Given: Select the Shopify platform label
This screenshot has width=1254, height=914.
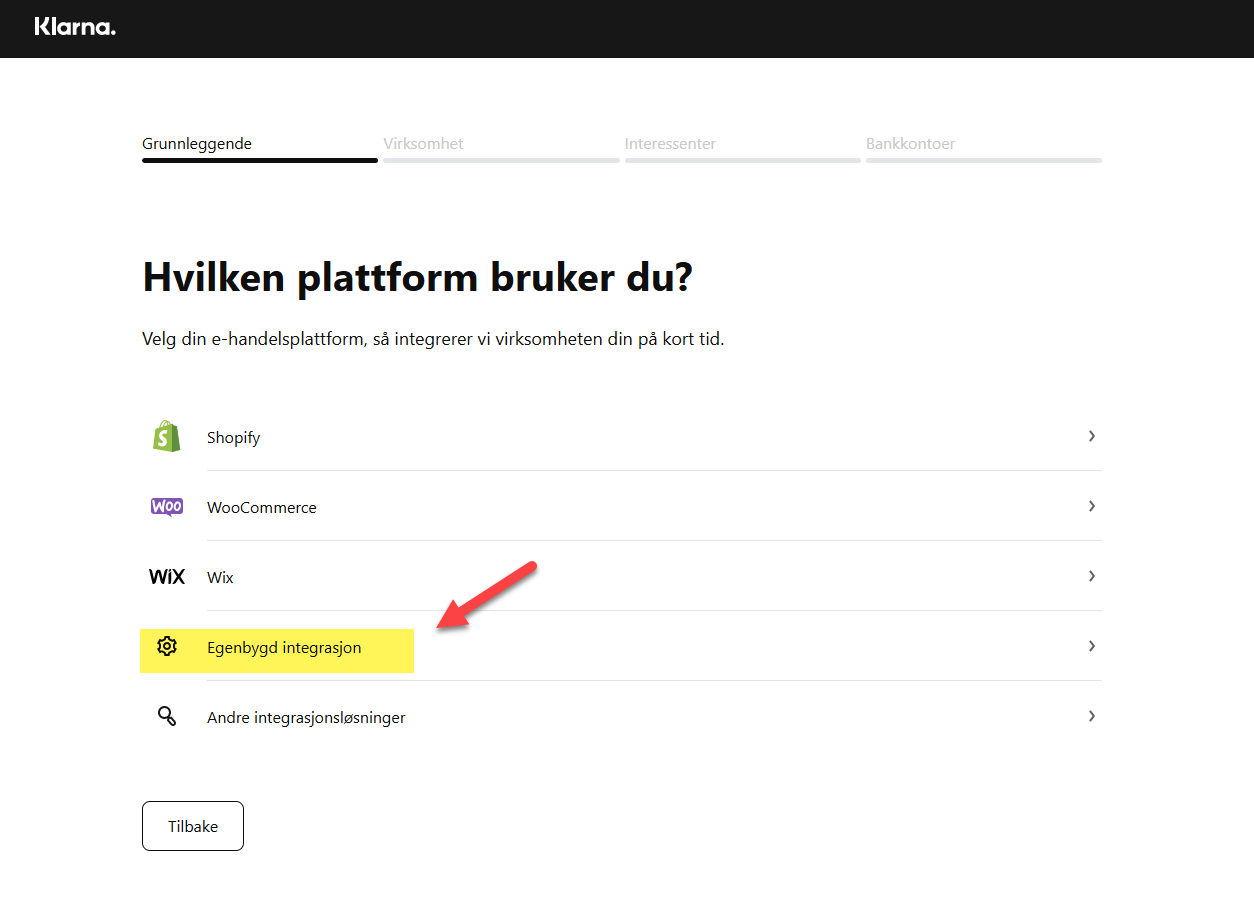Looking at the screenshot, I should (233, 438).
